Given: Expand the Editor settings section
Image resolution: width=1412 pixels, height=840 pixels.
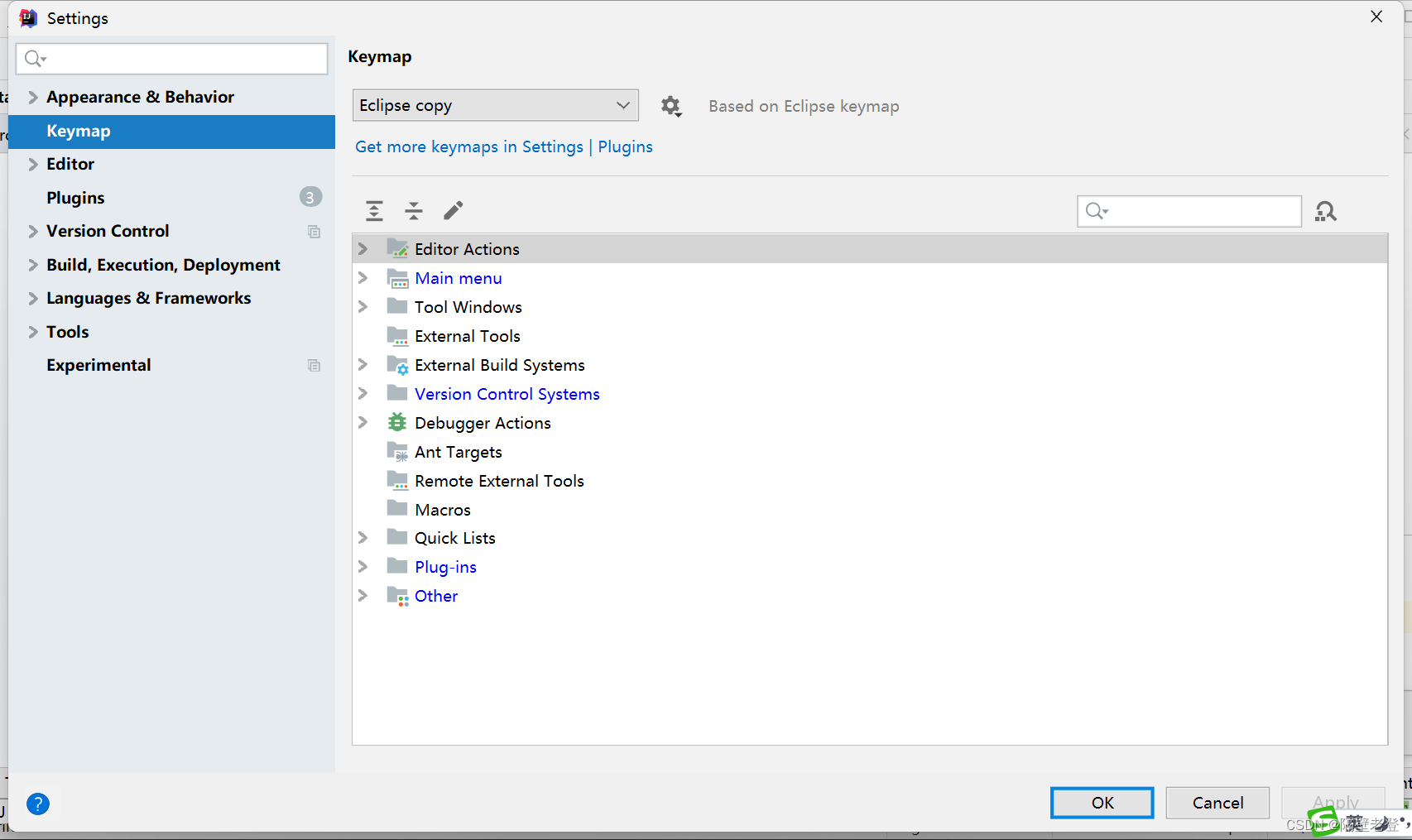Looking at the screenshot, I should tap(33, 164).
